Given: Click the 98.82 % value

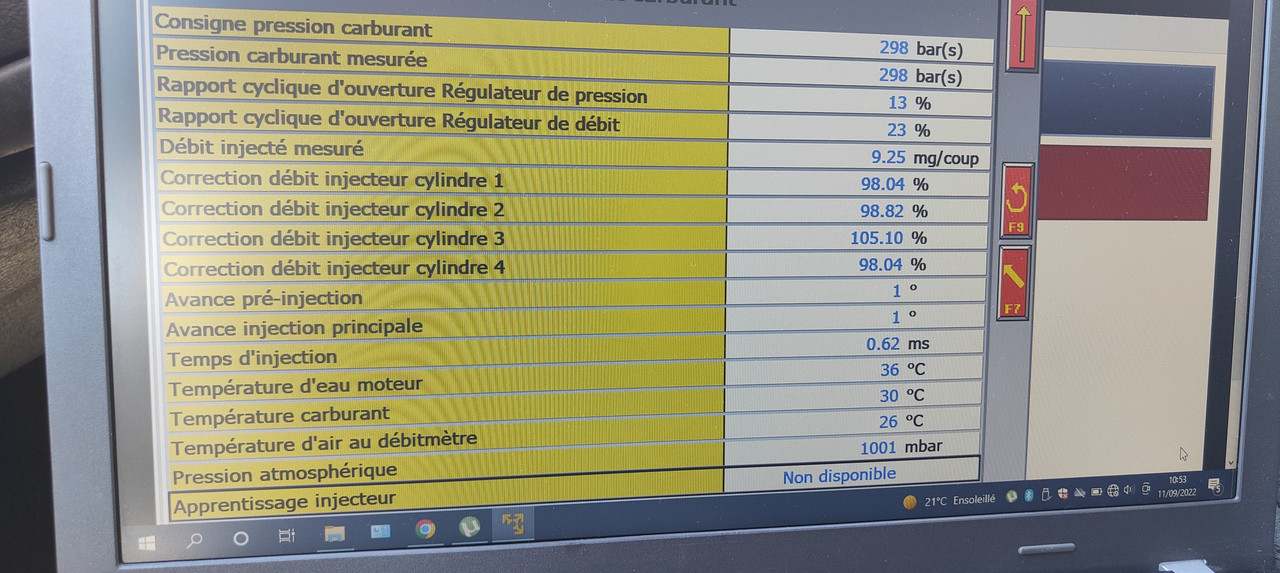Looking at the screenshot, I should pyautogui.click(x=894, y=211).
